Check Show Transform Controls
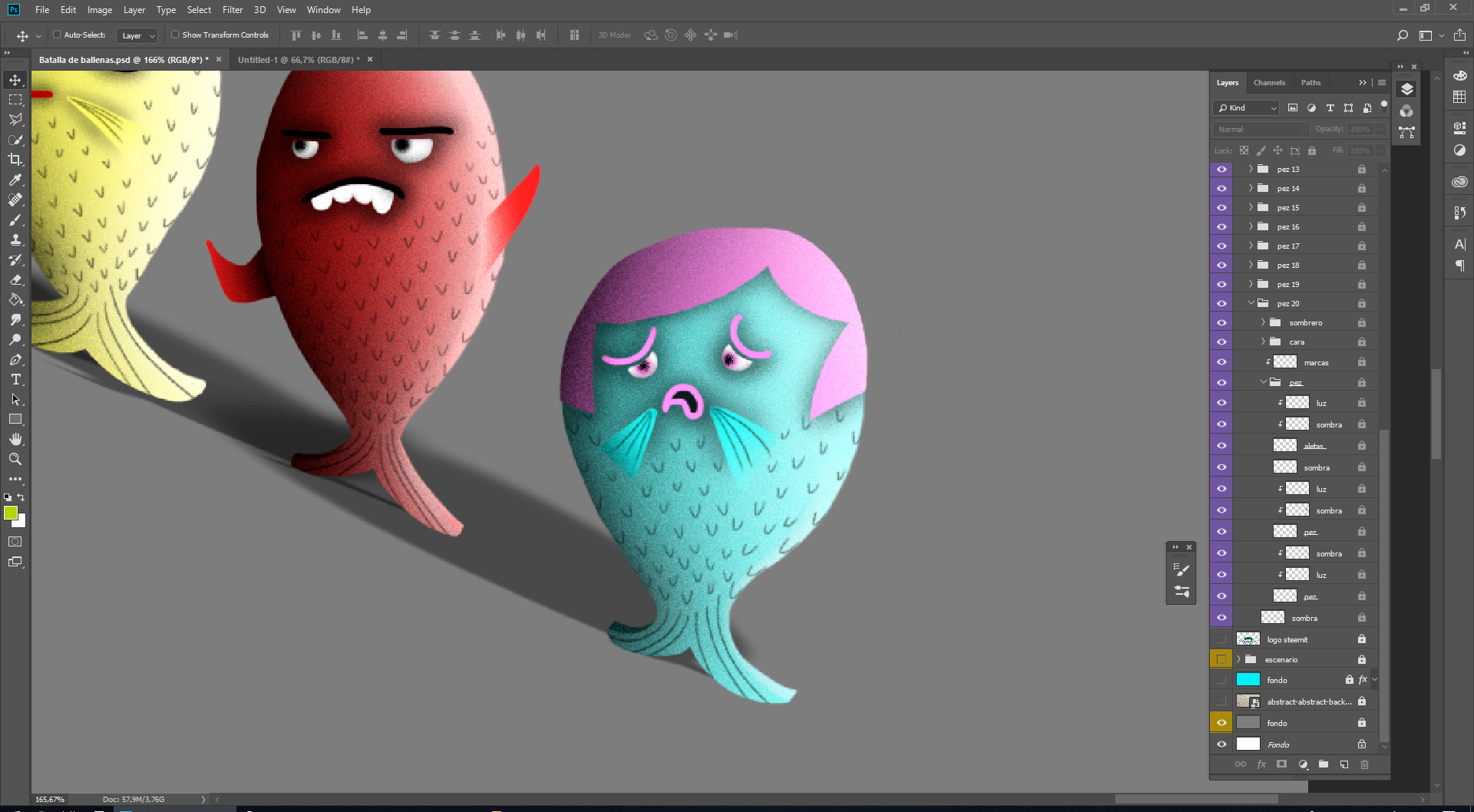1474x812 pixels. [175, 35]
